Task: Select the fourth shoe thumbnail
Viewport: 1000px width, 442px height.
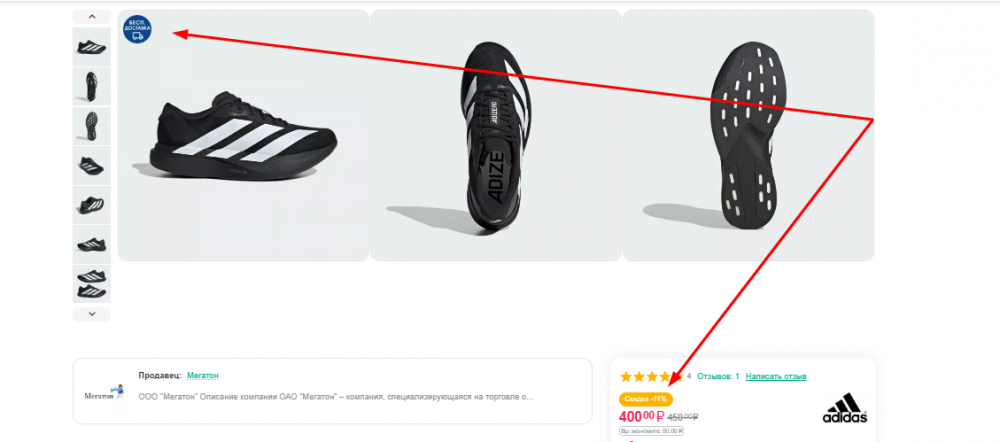Action: tap(92, 165)
